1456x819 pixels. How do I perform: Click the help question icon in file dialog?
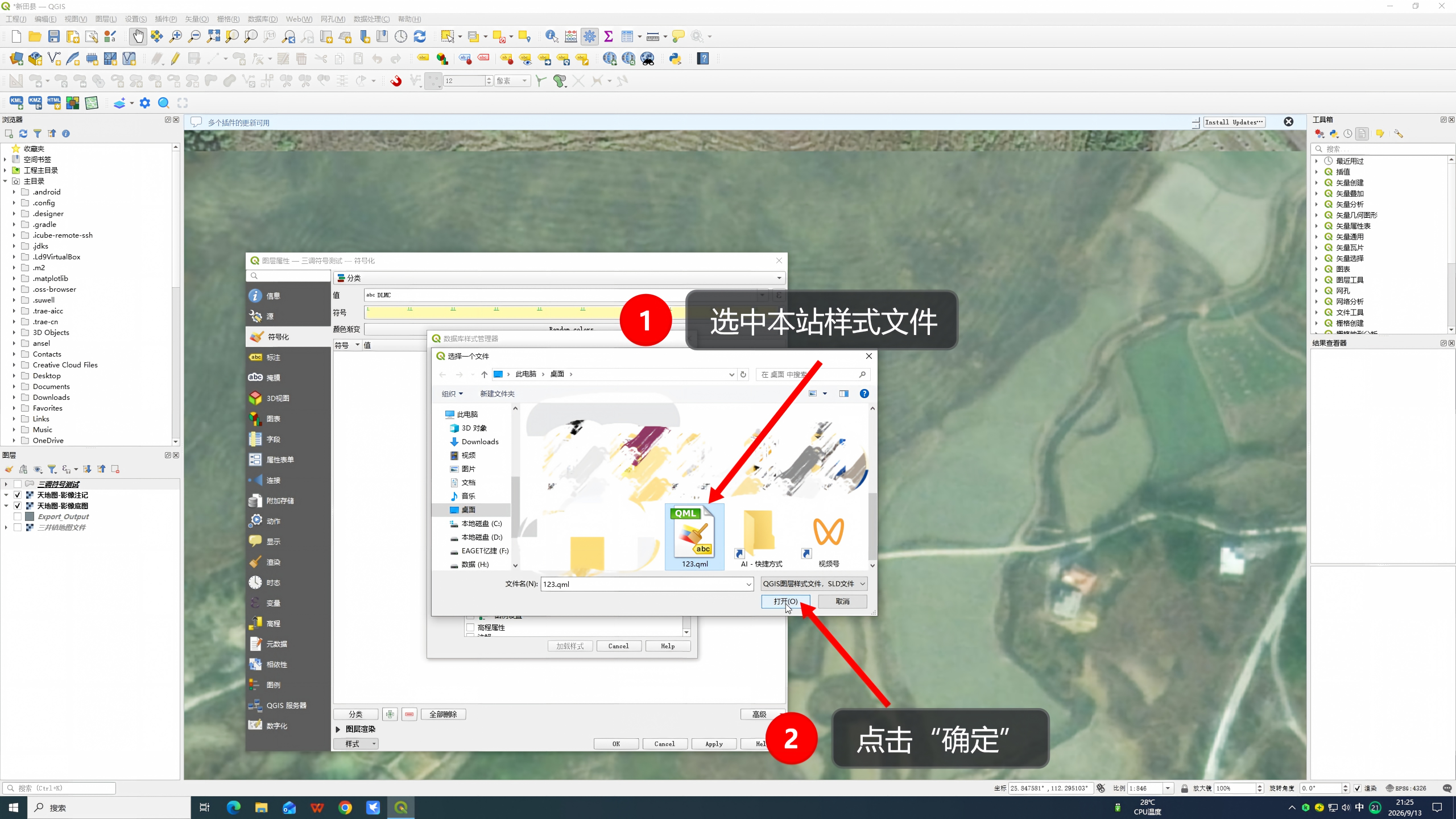(x=864, y=394)
